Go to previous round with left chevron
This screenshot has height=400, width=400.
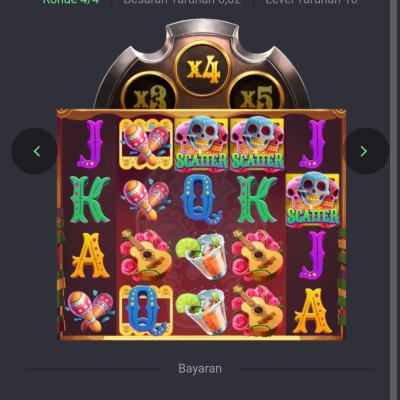coord(35,151)
